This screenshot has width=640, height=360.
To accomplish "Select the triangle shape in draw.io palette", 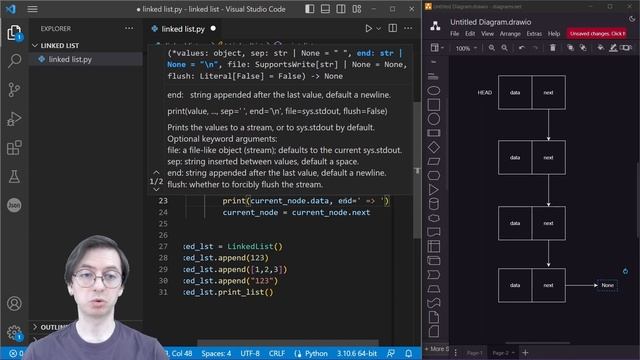I will [x=433, y=190].
